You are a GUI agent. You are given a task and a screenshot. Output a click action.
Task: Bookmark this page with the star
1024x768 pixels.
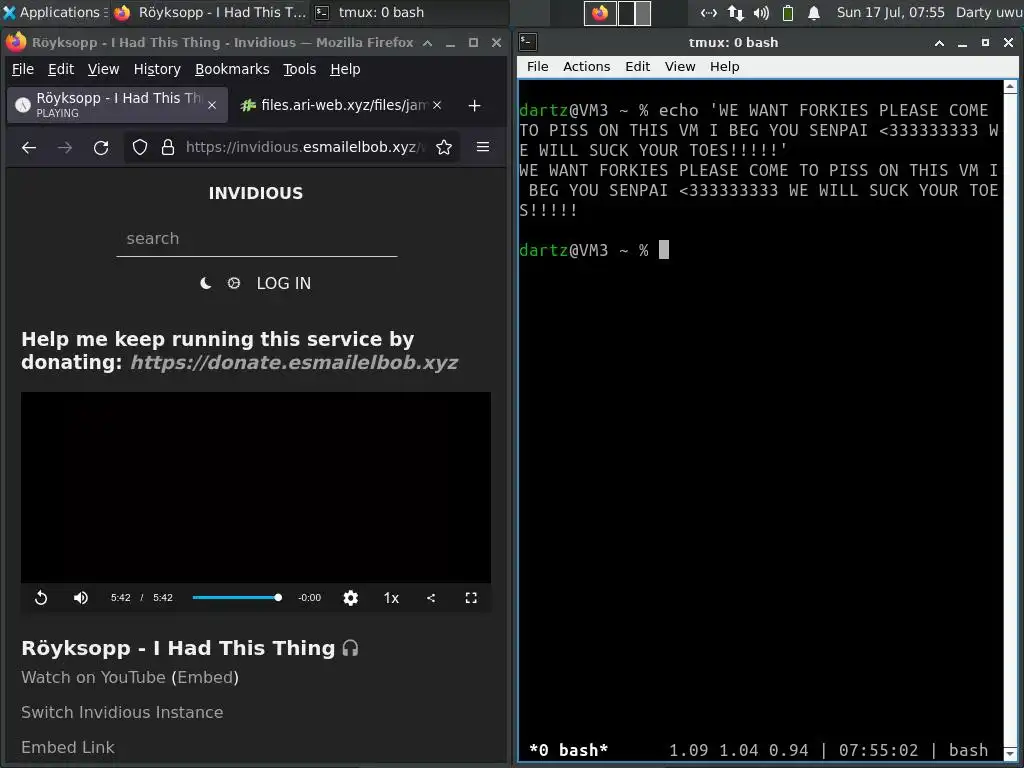[x=444, y=148]
